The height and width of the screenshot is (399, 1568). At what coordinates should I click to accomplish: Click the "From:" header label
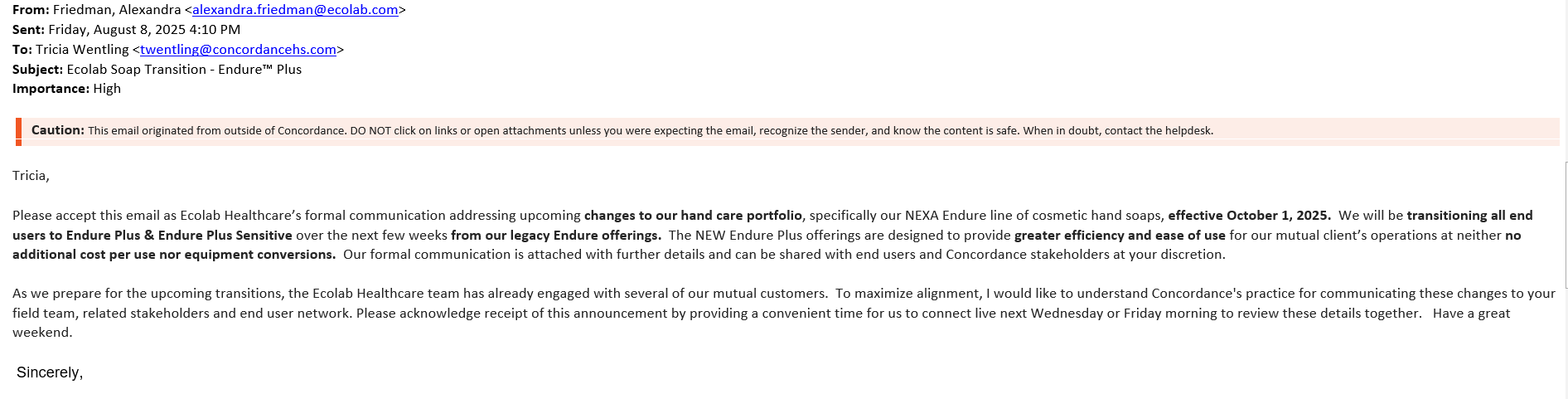31,10
